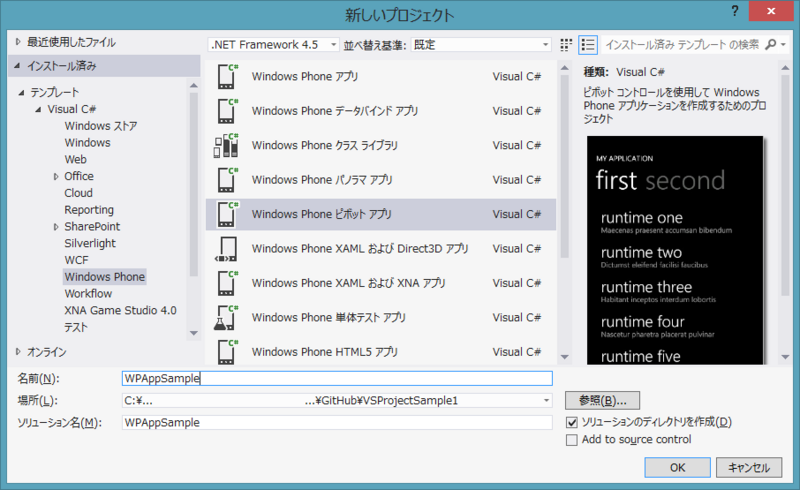
Task: Select Windows Phone XAML および XNA name
Action: pyautogui.click(x=348, y=283)
